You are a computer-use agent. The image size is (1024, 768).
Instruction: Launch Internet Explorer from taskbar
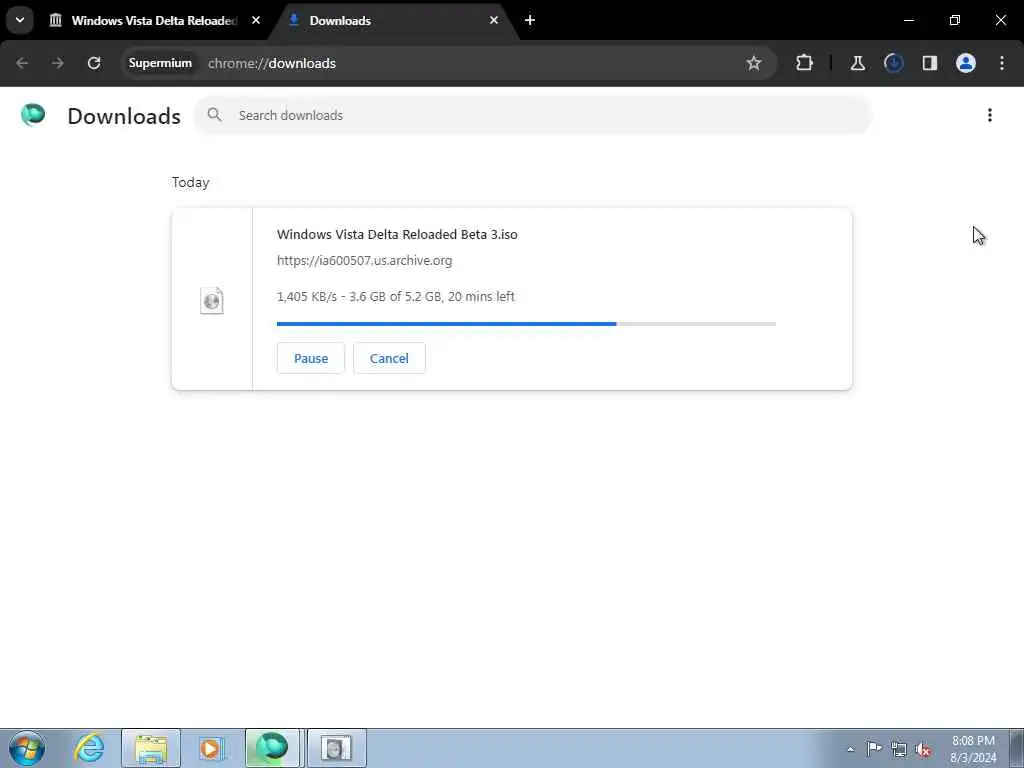[89, 748]
